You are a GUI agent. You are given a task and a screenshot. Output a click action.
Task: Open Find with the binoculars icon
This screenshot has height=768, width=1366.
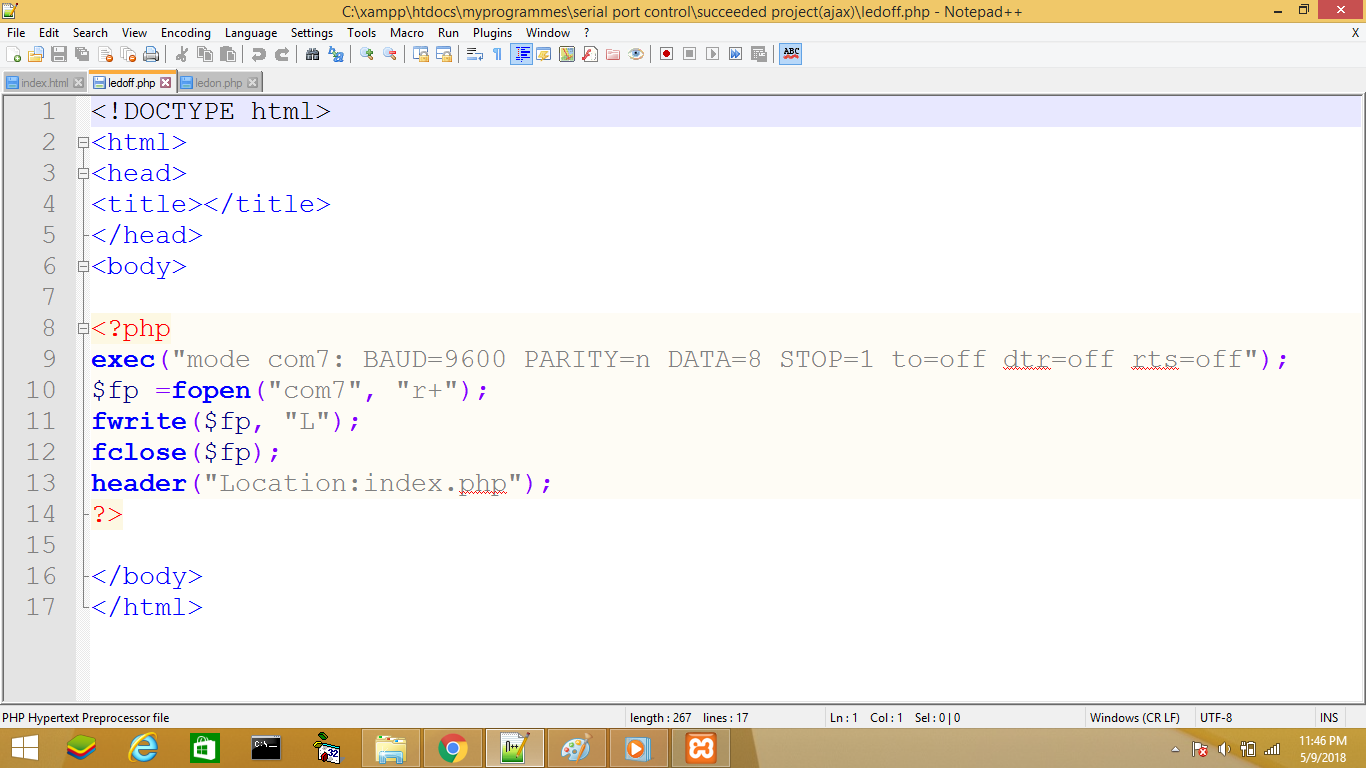coord(312,54)
